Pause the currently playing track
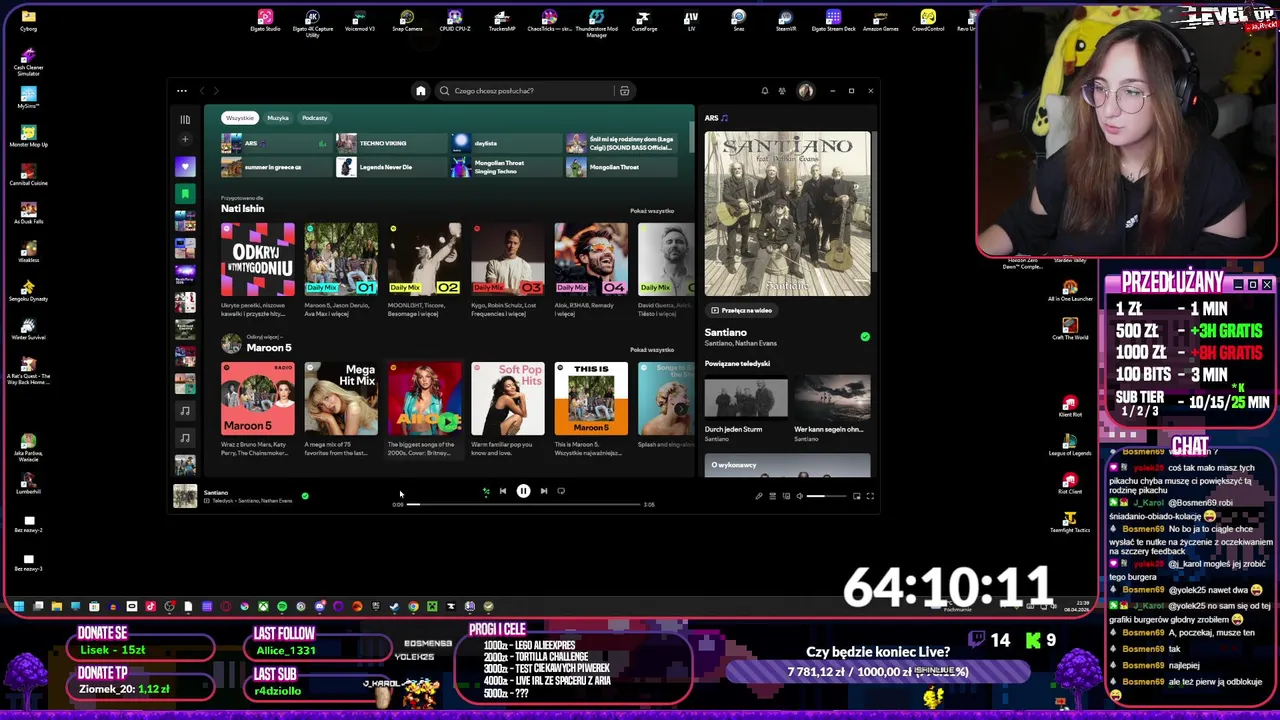The height and width of the screenshot is (720, 1280). pos(523,491)
